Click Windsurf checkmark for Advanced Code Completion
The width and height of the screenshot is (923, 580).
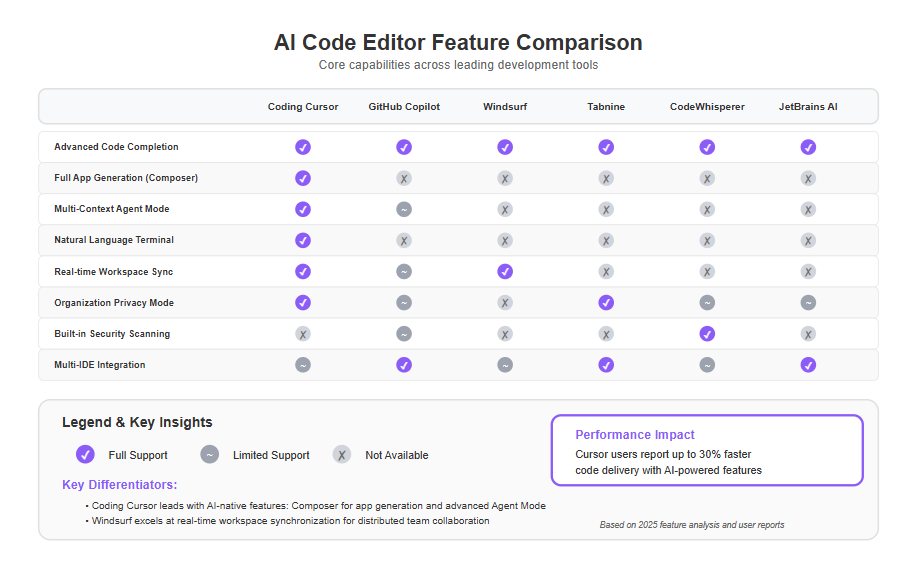505,147
